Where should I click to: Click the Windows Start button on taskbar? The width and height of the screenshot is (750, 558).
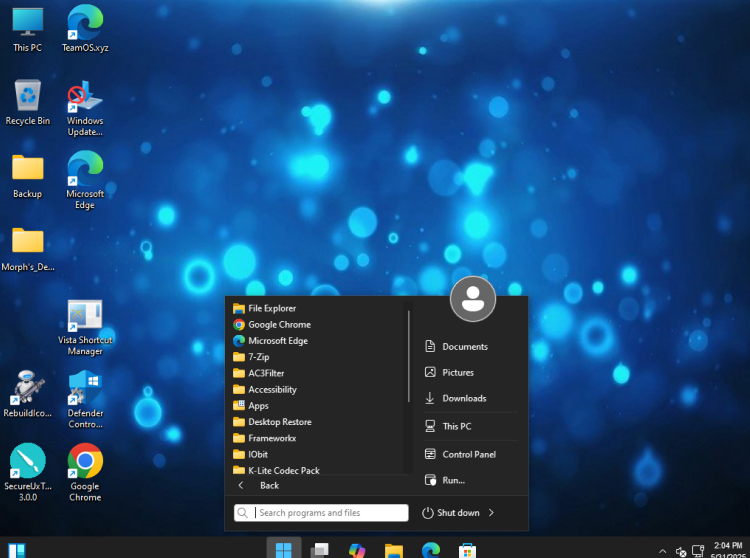coord(284,549)
